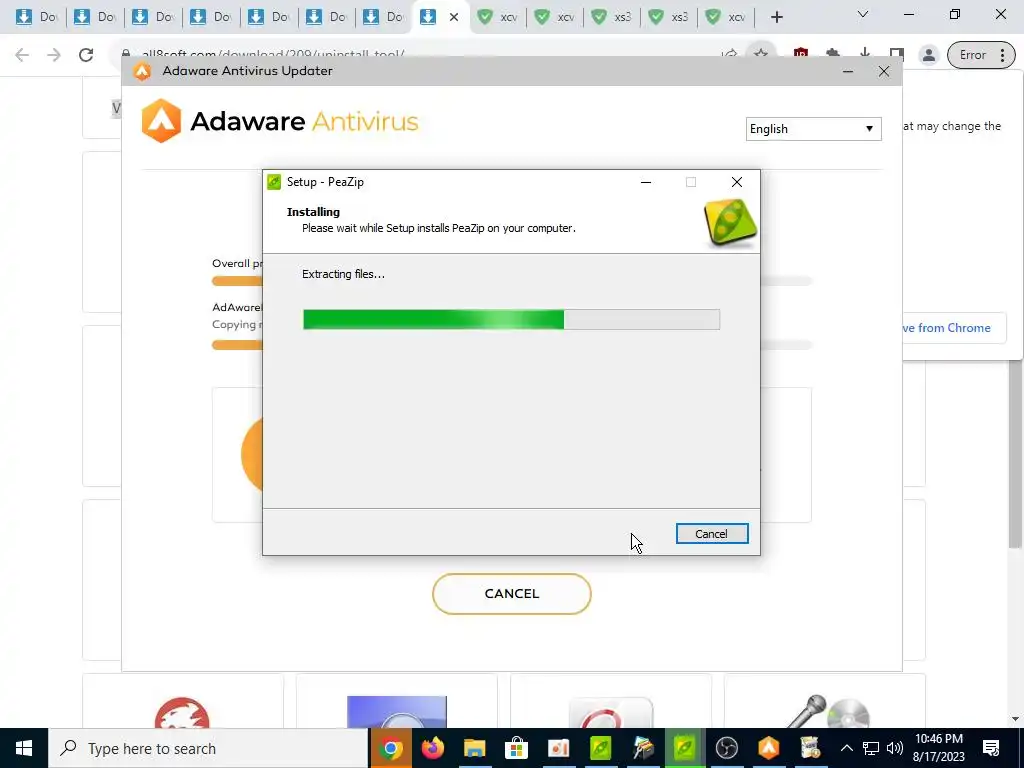Open Firefox from the taskbar
1024x768 pixels.
point(432,748)
